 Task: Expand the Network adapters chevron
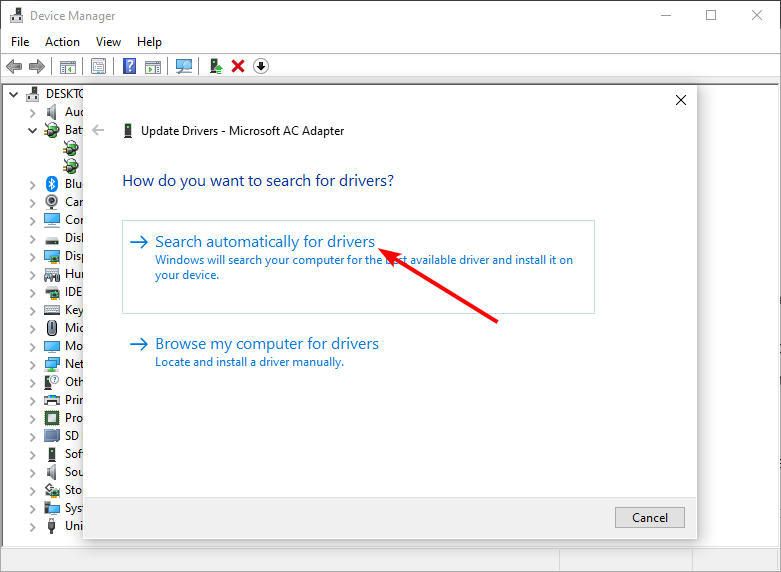coord(33,365)
